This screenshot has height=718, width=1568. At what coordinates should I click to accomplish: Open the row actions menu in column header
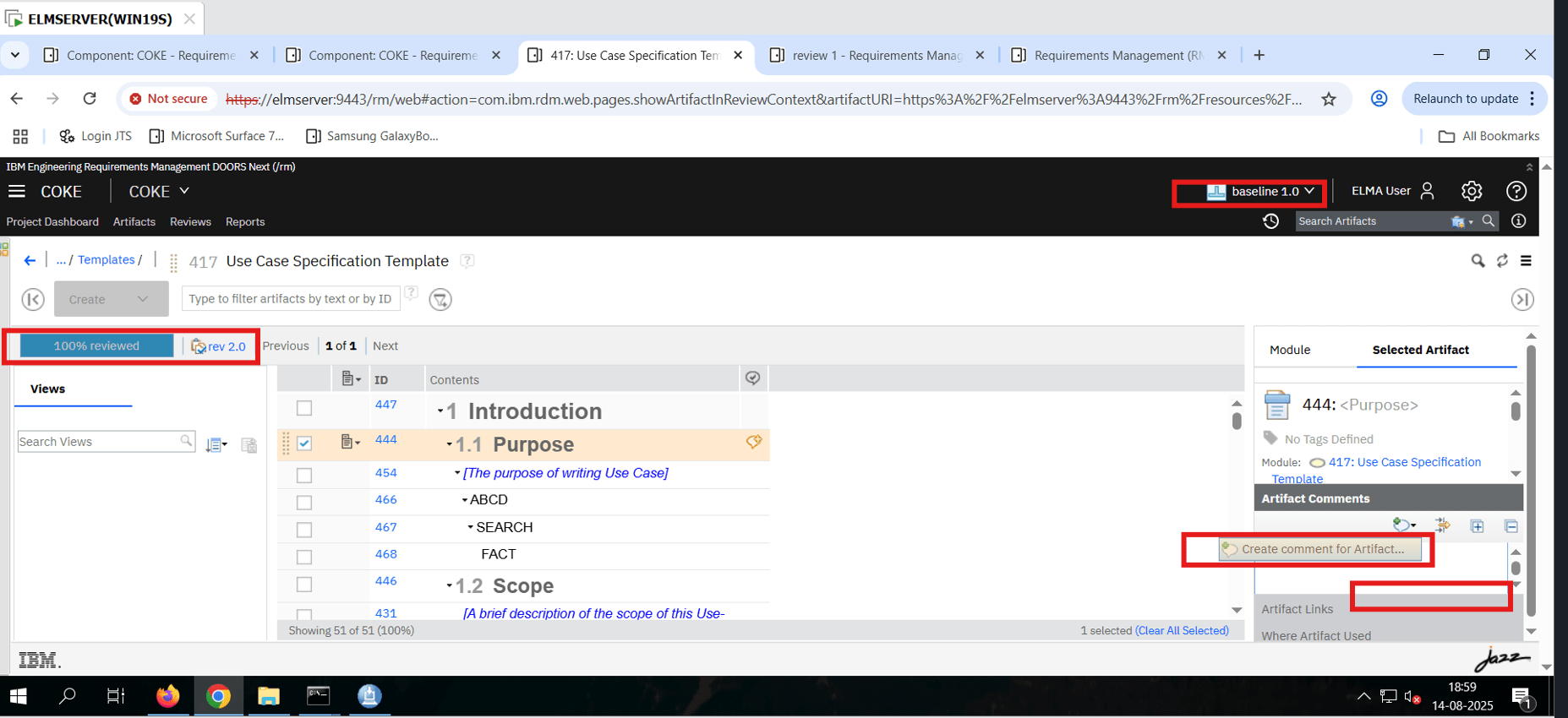[351, 378]
